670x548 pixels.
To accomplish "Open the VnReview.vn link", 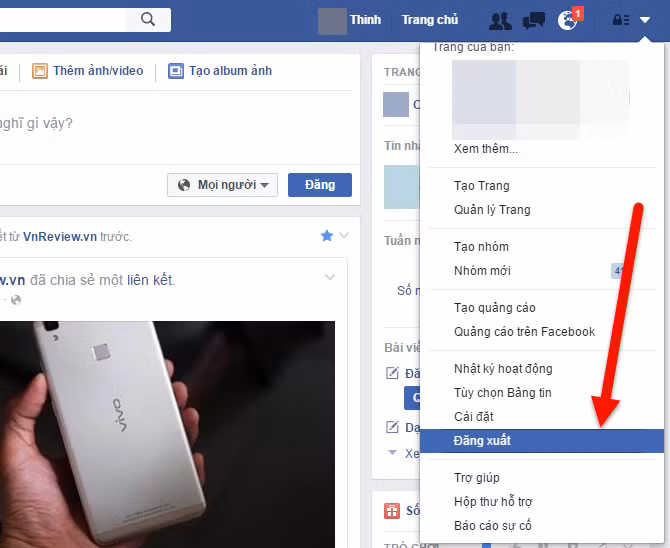I will (x=60, y=236).
